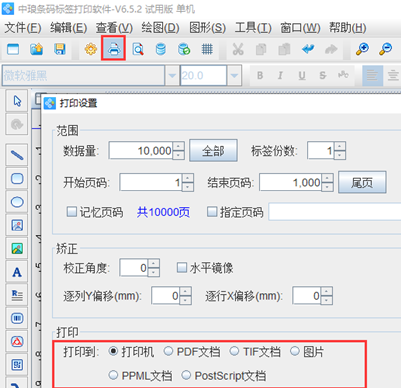The width and height of the screenshot is (401, 388).
Task: Select the ellipse drawing tool
Action: (17, 202)
